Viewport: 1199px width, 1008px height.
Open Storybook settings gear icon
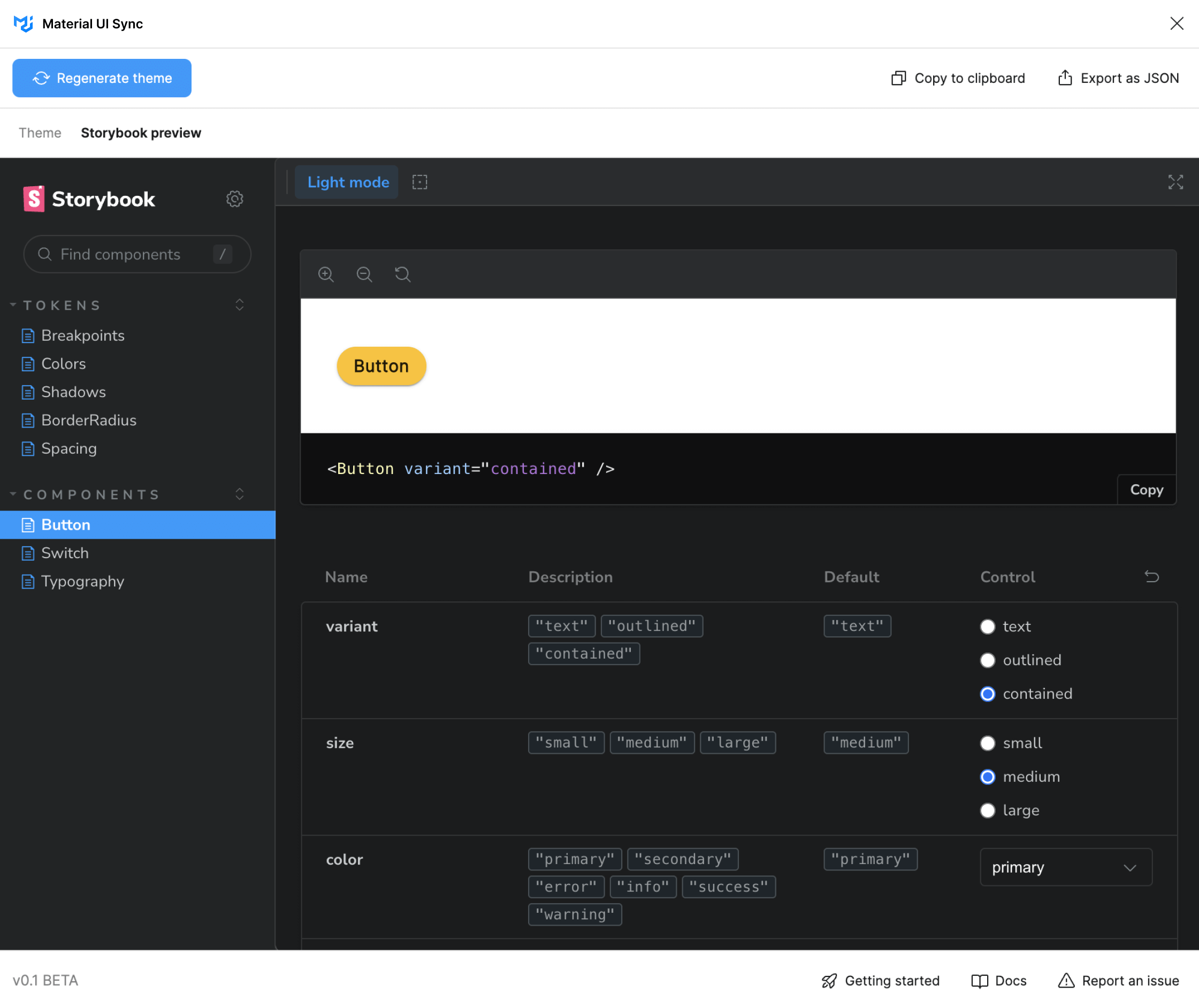234,199
